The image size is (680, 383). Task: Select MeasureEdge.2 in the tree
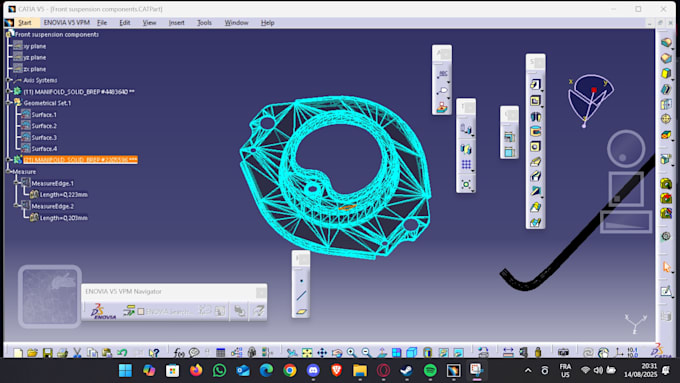click(52, 206)
